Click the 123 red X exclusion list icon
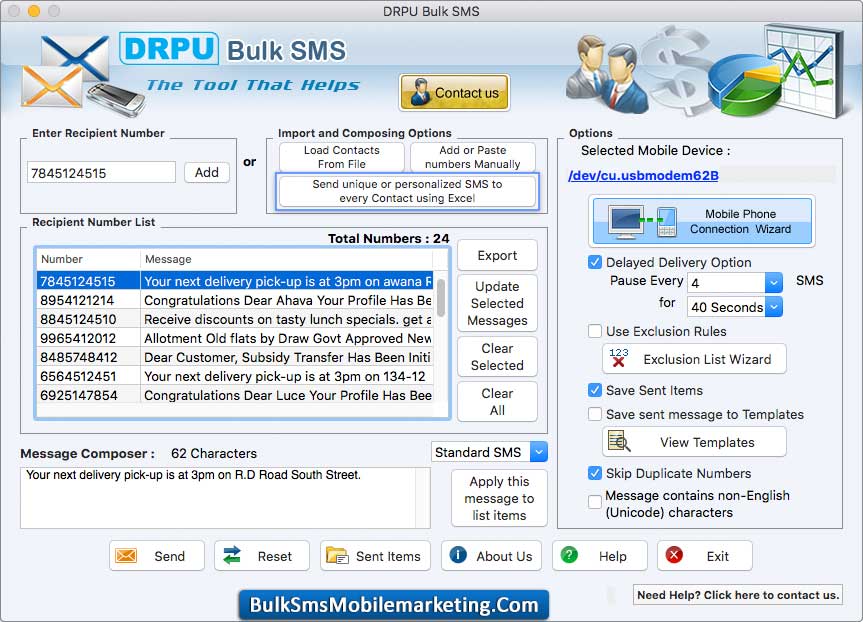The image size is (863, 622). click(x=619, y=358)
